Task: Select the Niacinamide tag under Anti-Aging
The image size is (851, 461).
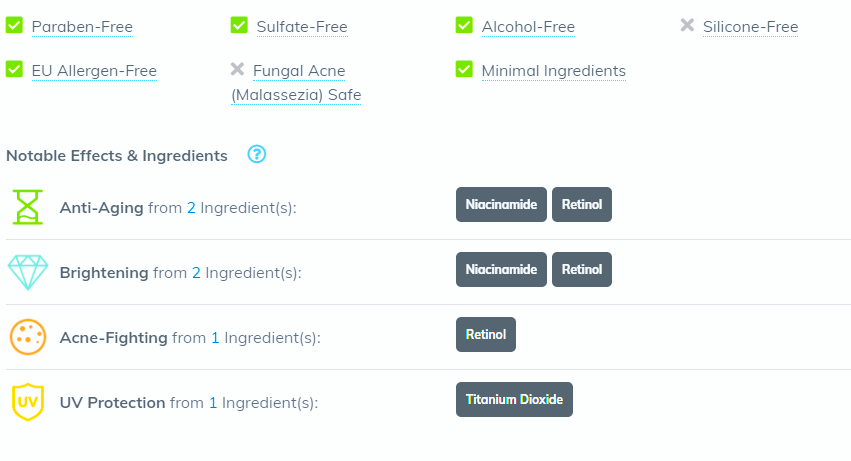Action: [x=501, y=205]
